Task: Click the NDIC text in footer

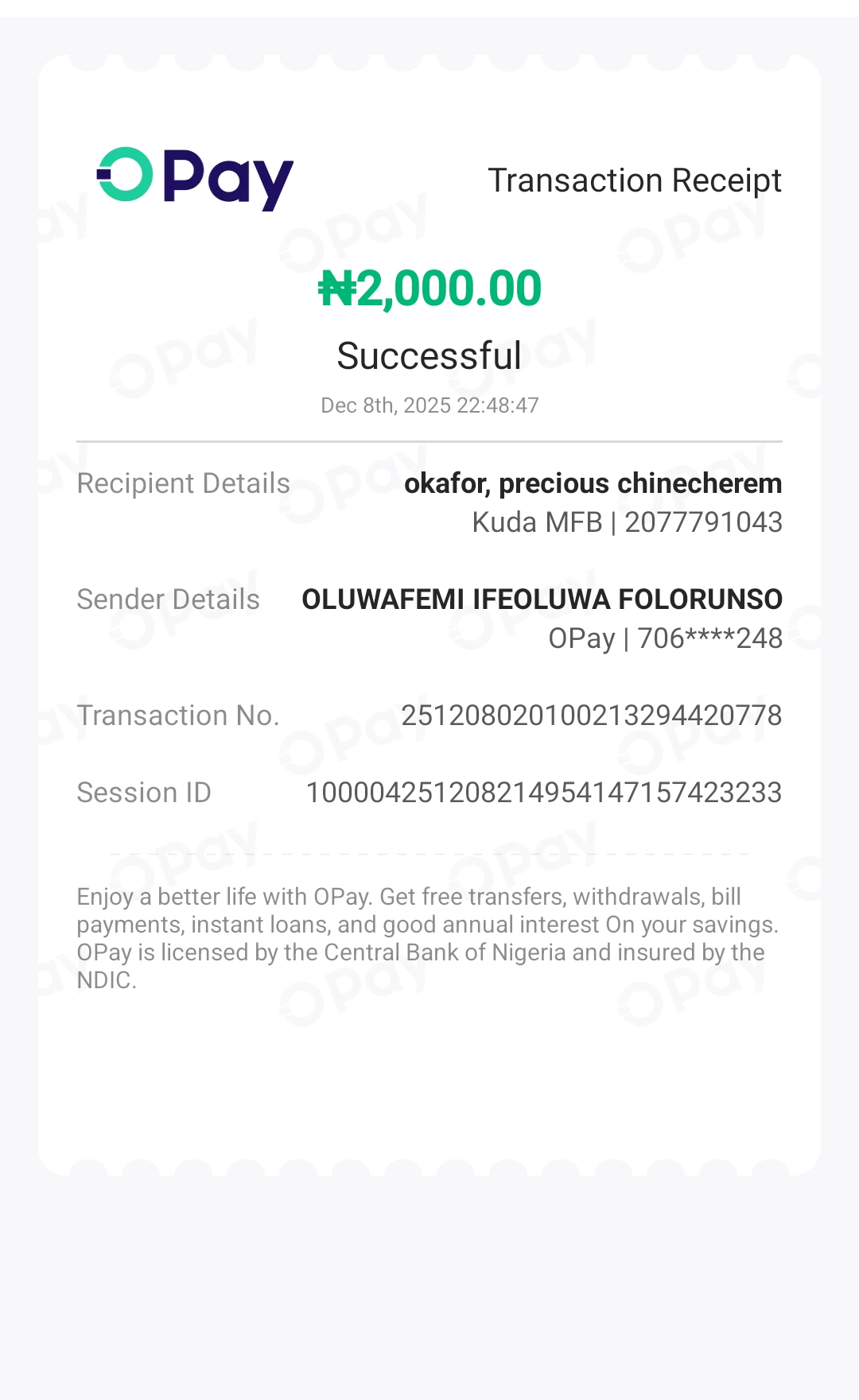Action: pyautogui.click(x=107, y=980)
